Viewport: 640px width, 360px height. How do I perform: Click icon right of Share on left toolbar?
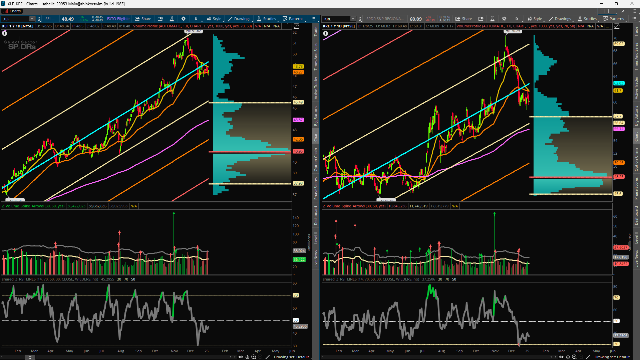[x=160, y=19]
